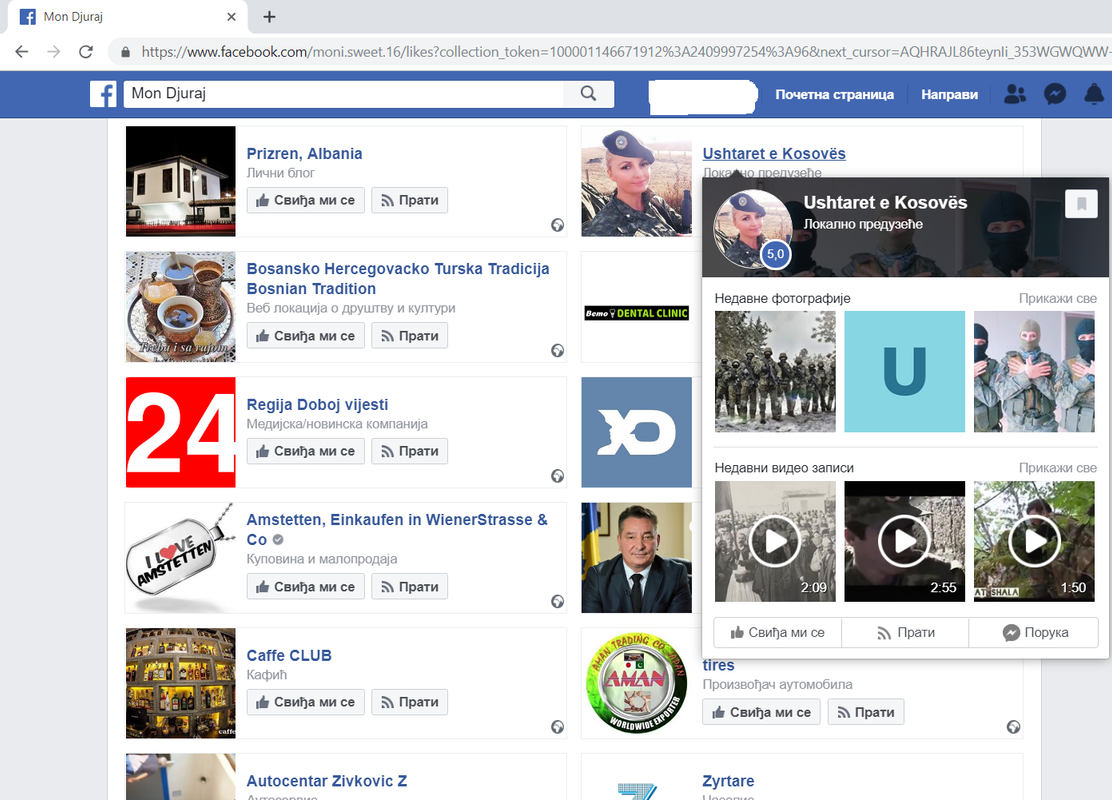The width and height of the screenshot is (1112, 800).
Task: Click globe privacy icon on Bosnian Tradition card
Action: (x=557, y=350)
